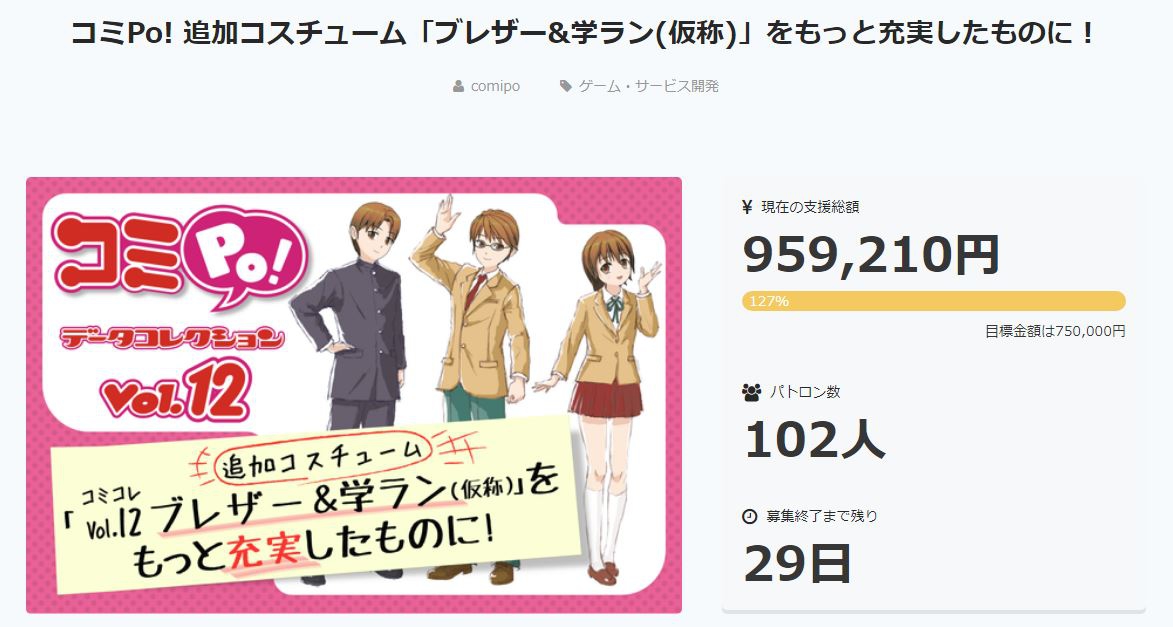Click the tag icon before ゲーム・サービス開発
Screen dimensions: 1173x627
[x=566, y=86]
